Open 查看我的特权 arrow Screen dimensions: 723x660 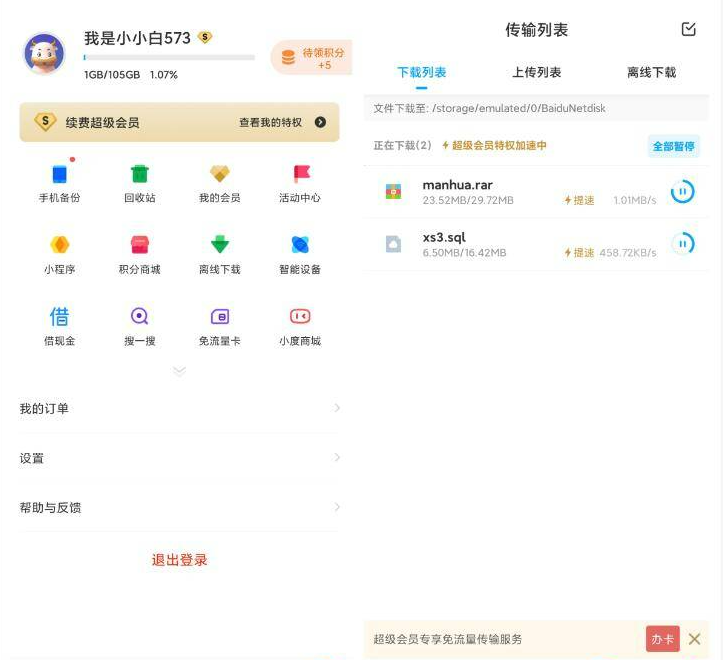tap(320, 122)
